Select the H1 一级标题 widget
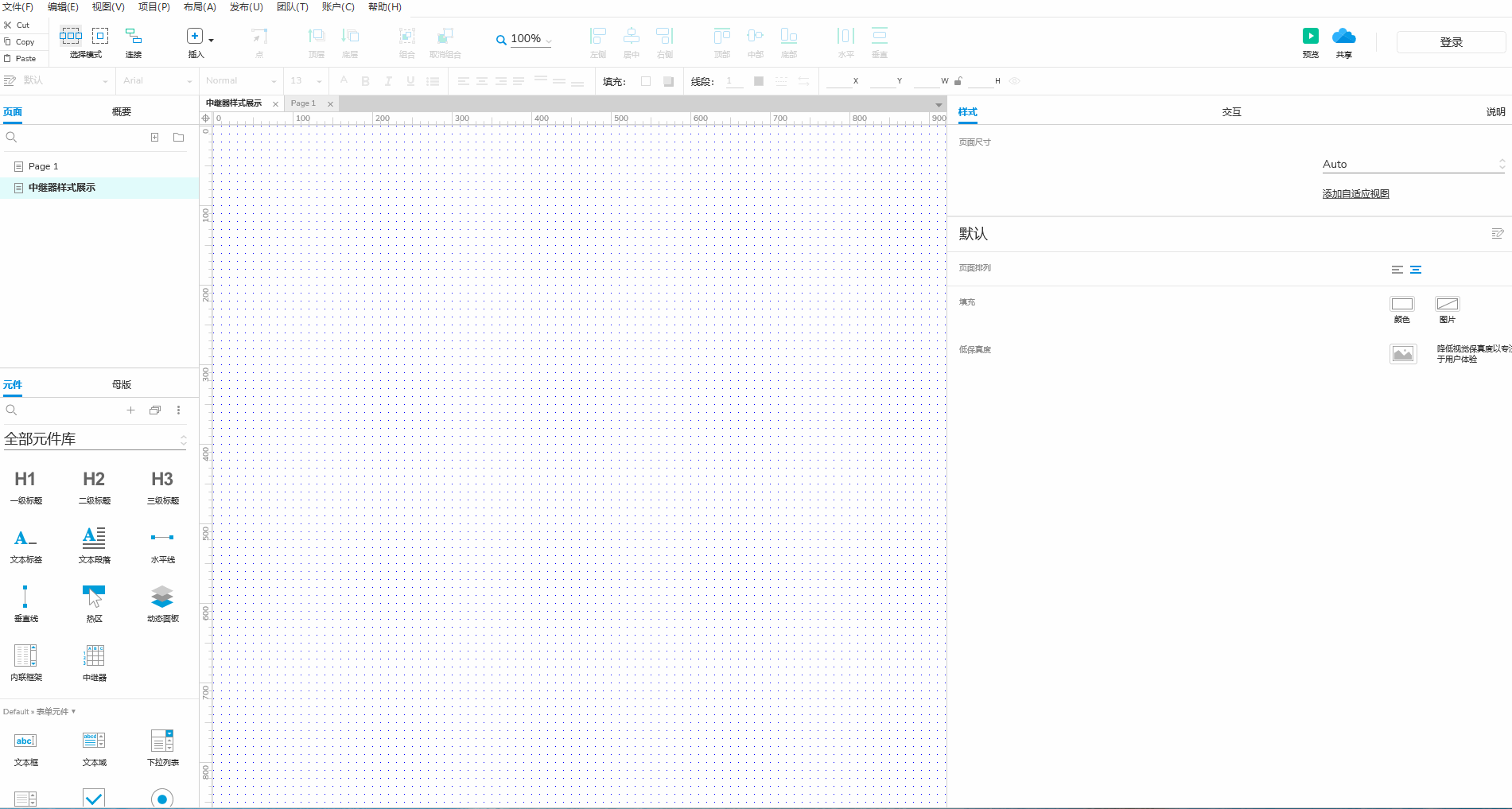The height and width of the screenshot is (809, 1512). pyautogui.click(x=25, y=487)
